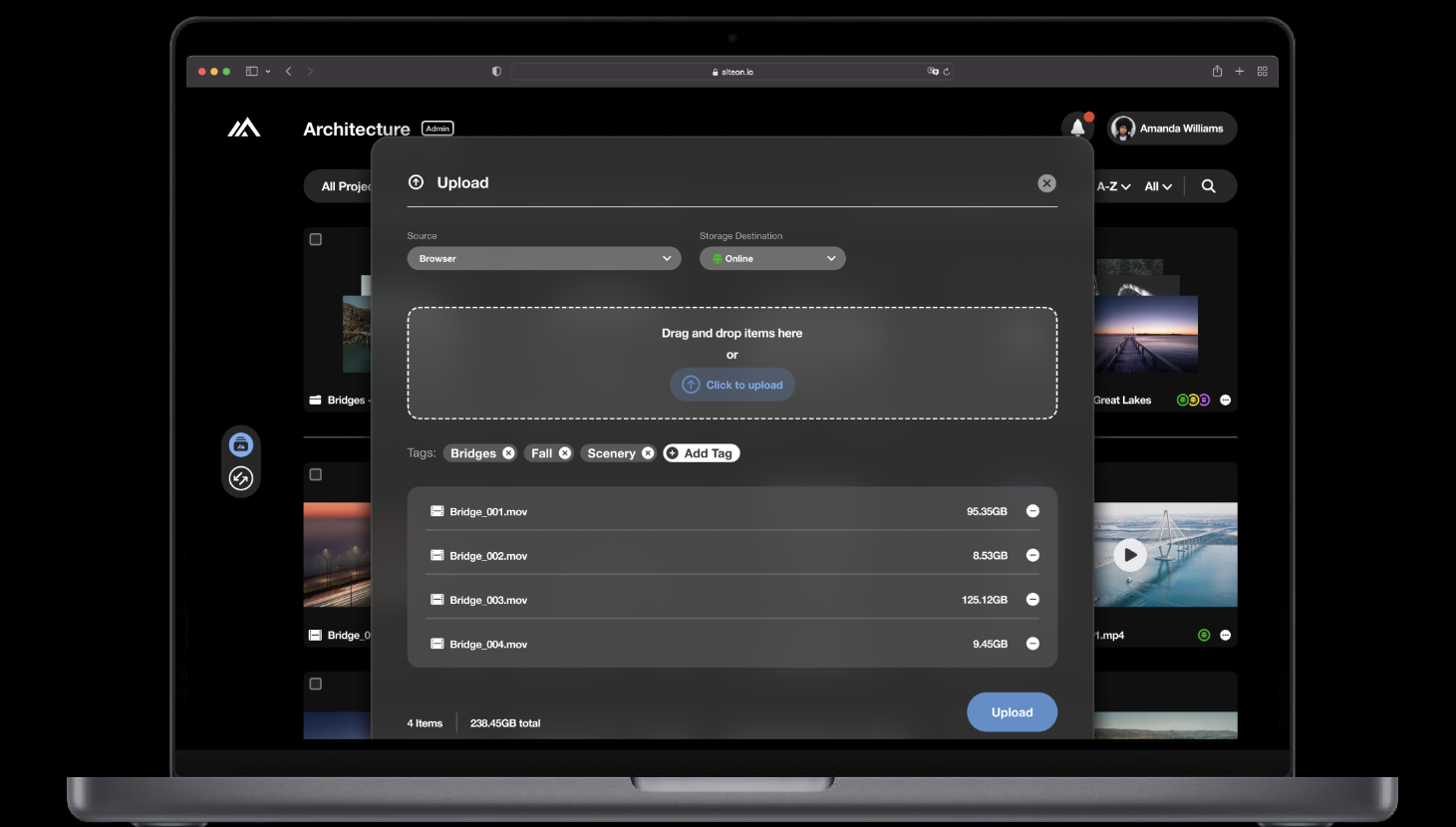The width and height of the screenshot is (1456, 827).
Task: Click the drag and drop upload zone
Action: tap(732, 363)
